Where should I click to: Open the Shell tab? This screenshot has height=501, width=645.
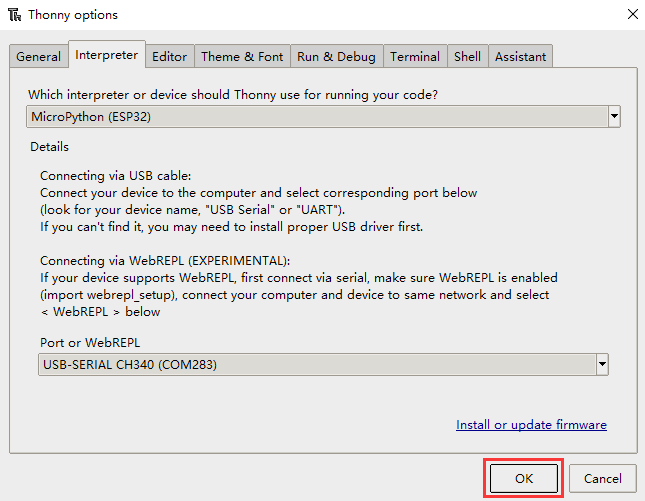tap(467, 56)
